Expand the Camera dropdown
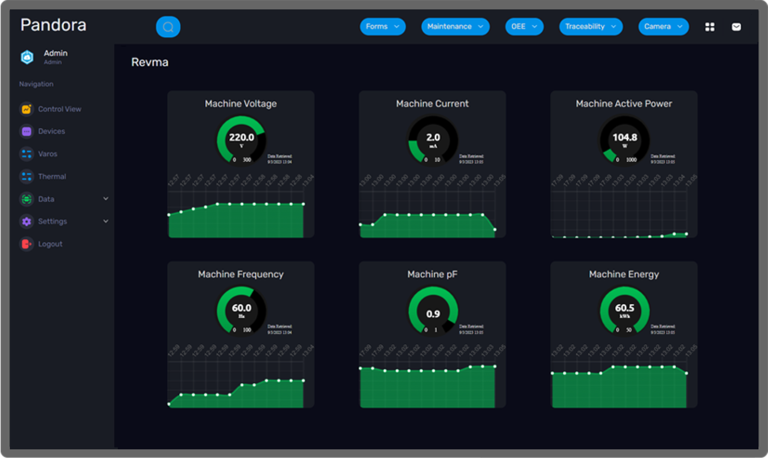 (663, 27)
